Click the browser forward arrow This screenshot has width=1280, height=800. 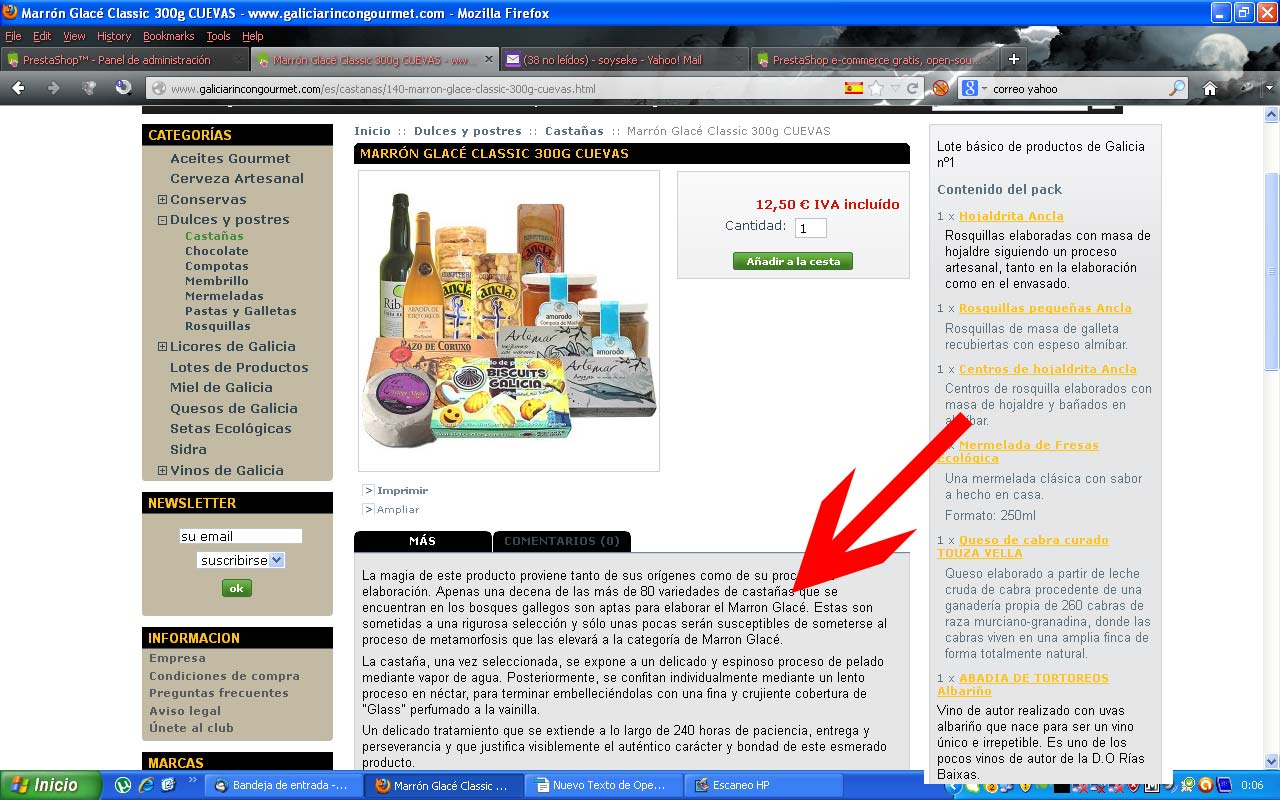tap(53, 88)
